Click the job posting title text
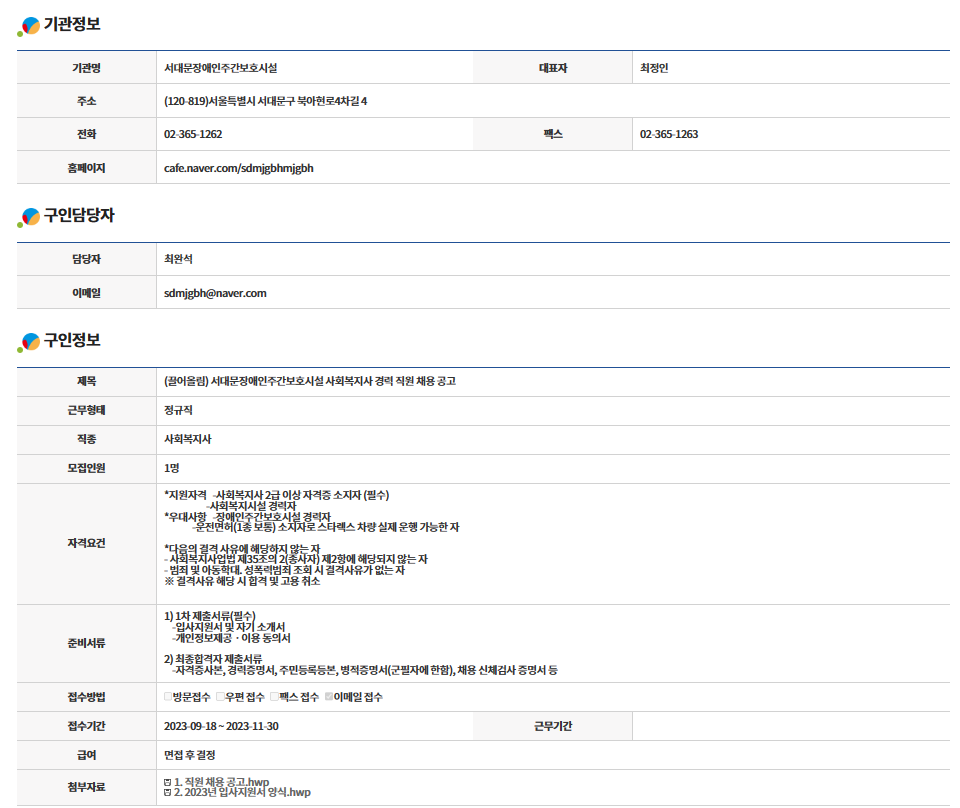The height and width of the screenshot is (808, 960). pyautogui.click(x=310, y=381)
